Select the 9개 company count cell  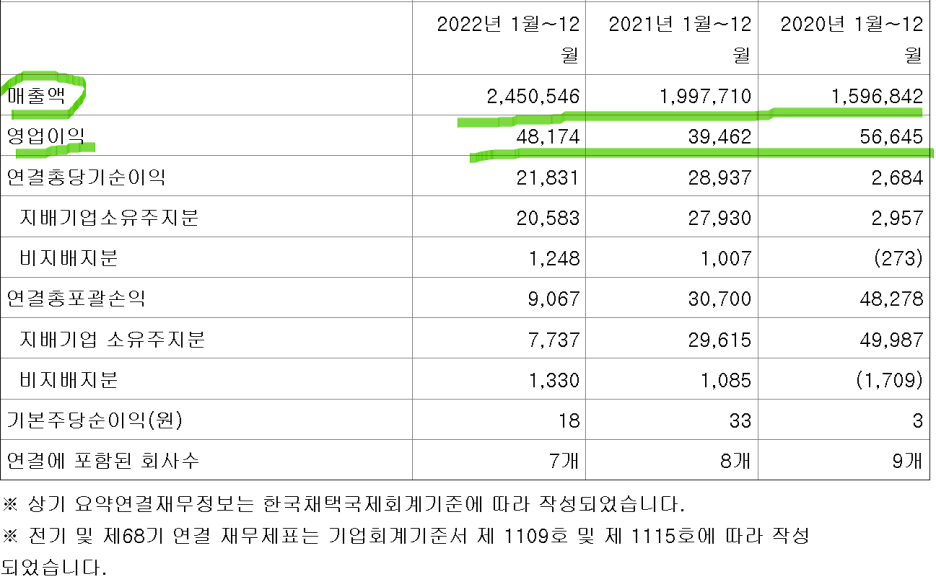pos(908,461)
